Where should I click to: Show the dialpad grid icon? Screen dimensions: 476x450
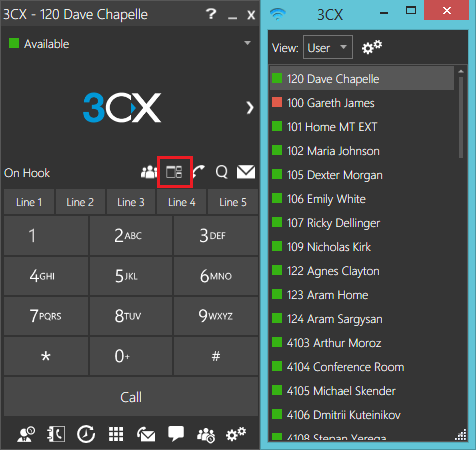[116, 434]
